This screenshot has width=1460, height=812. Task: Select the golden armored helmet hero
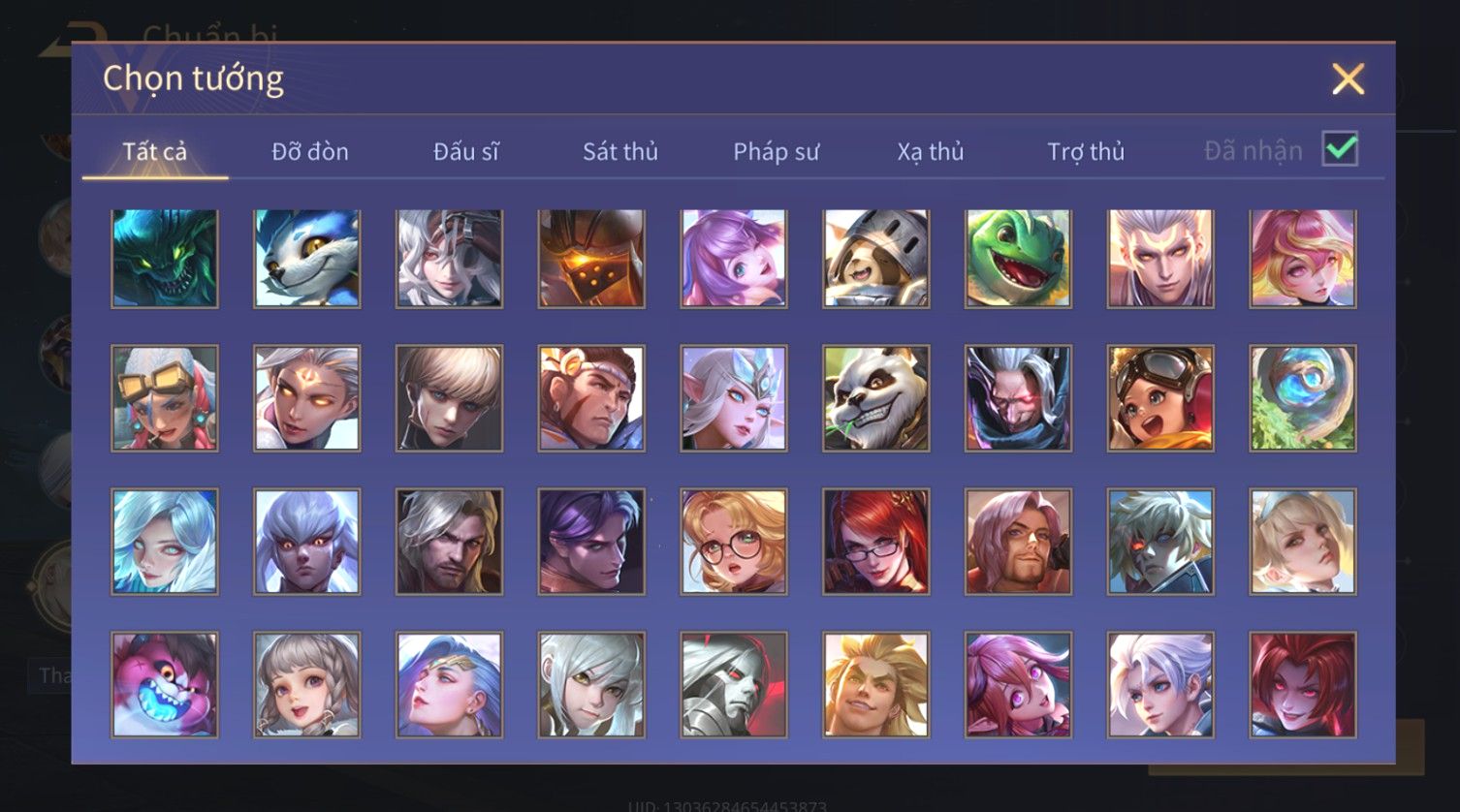[591, 259]
